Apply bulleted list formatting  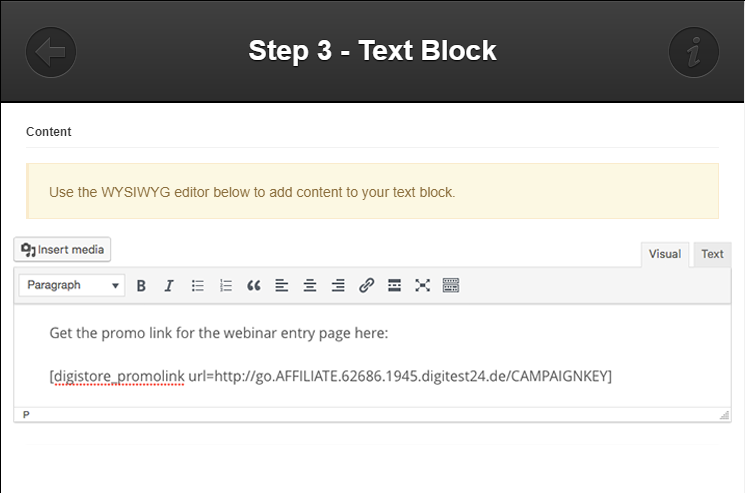[x=198, y=286]
